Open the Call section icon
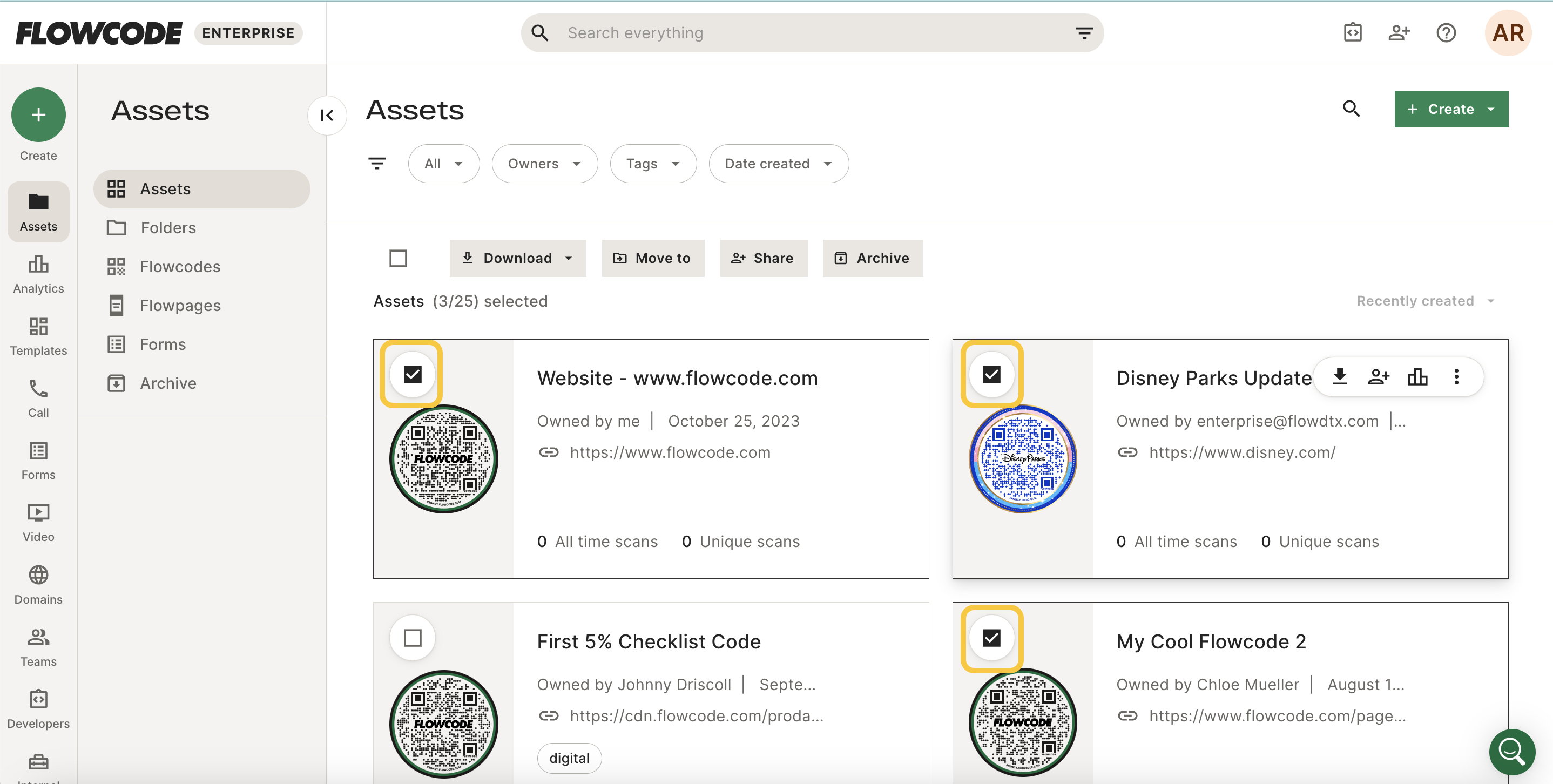The height and width of the screenshot is (784, 1553). tap(38, 398)
